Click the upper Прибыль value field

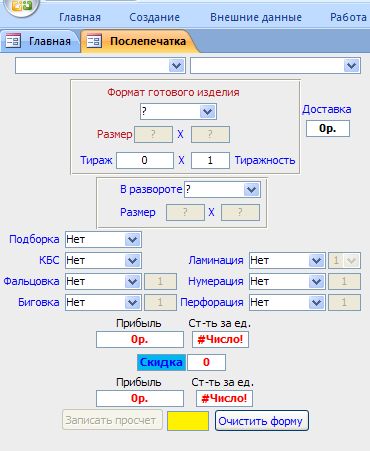140,340
